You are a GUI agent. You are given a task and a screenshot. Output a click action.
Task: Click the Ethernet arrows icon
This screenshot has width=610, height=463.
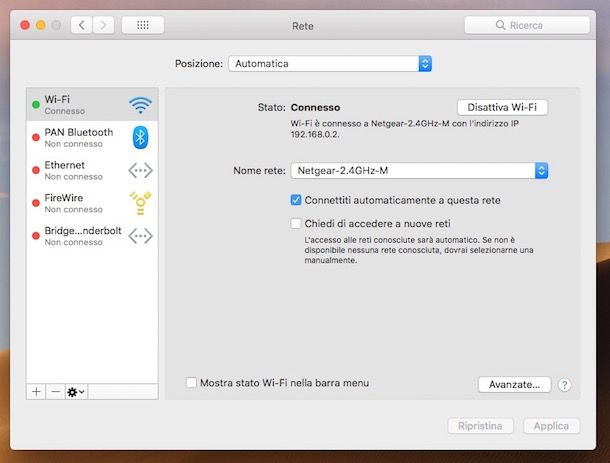click(x=140, y=171)
